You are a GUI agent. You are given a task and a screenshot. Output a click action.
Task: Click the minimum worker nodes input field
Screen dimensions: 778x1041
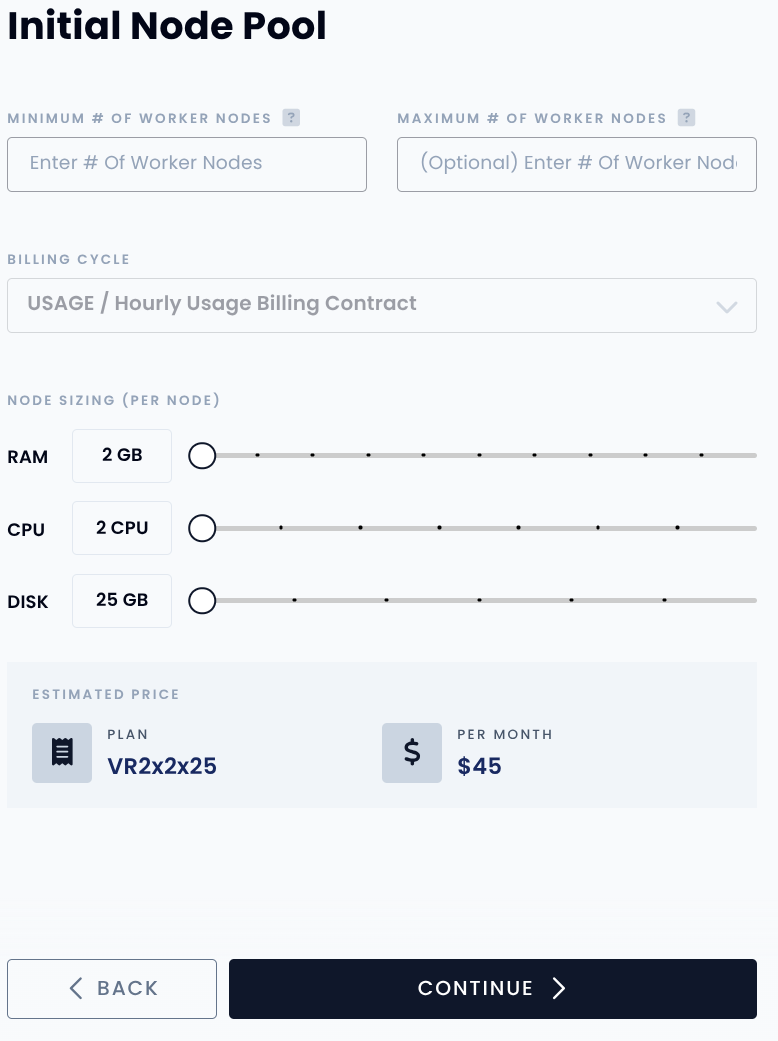(x=187, y=164)
